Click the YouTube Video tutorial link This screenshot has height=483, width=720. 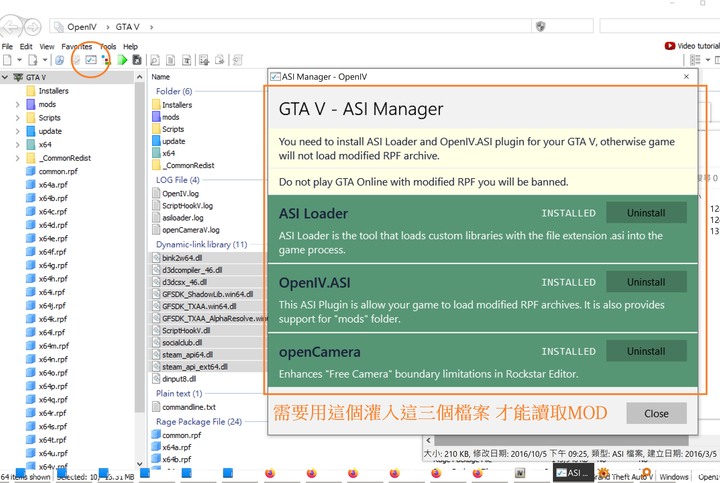(692, 46)
